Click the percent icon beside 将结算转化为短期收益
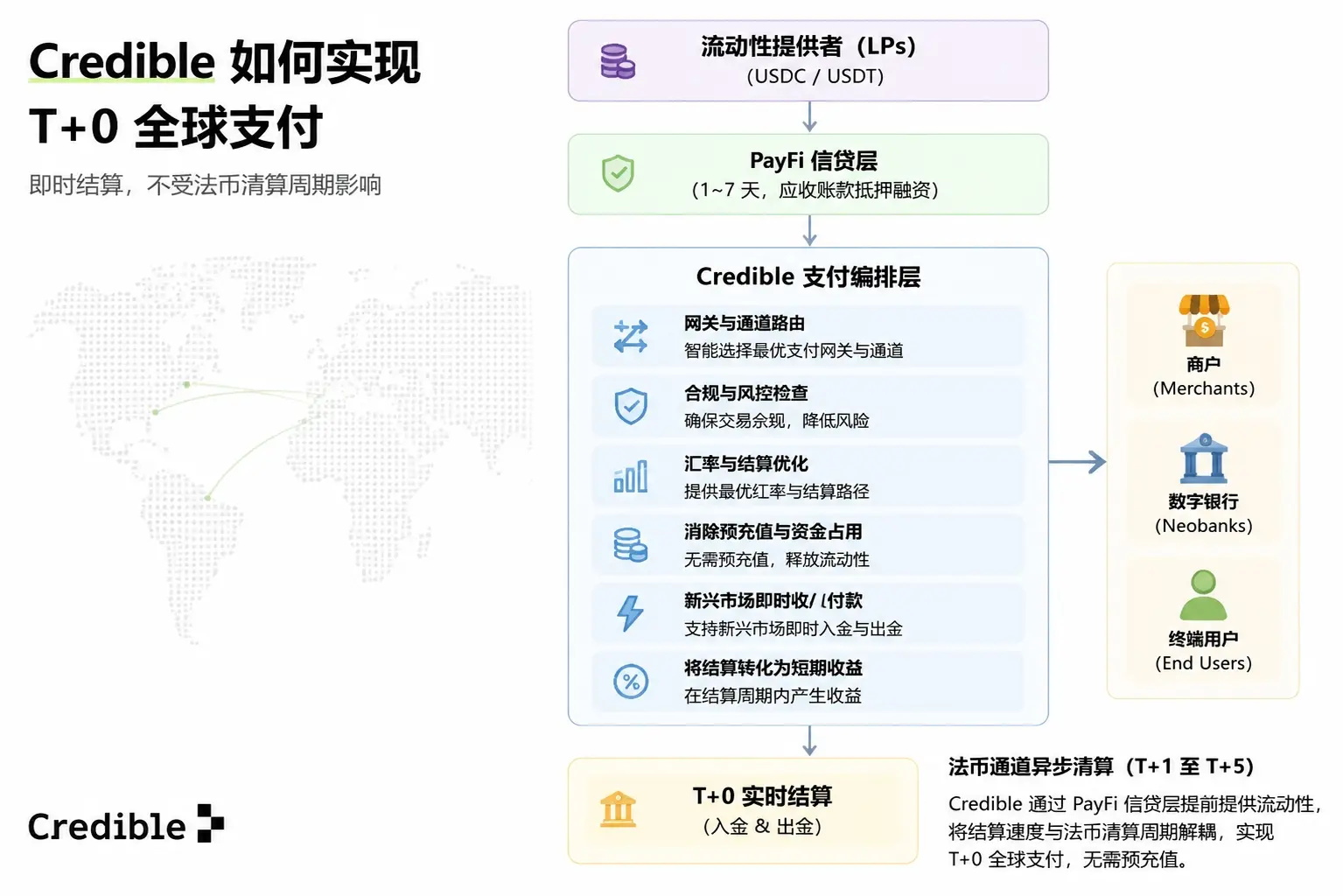Viewport: 1343px width, 896px height. point(631,681)
